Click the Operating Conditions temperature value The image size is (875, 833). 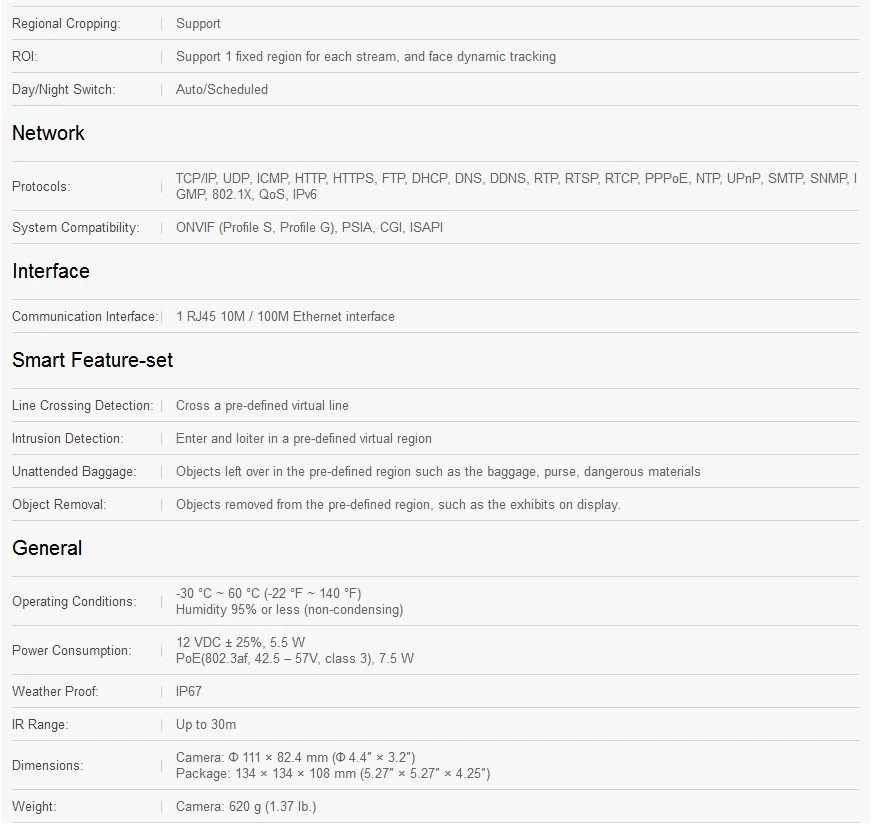(268, 594)
